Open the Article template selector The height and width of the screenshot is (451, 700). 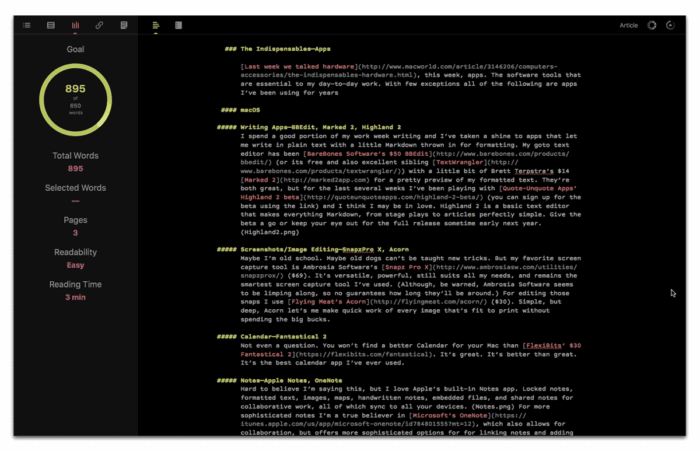tap(629, 25)
